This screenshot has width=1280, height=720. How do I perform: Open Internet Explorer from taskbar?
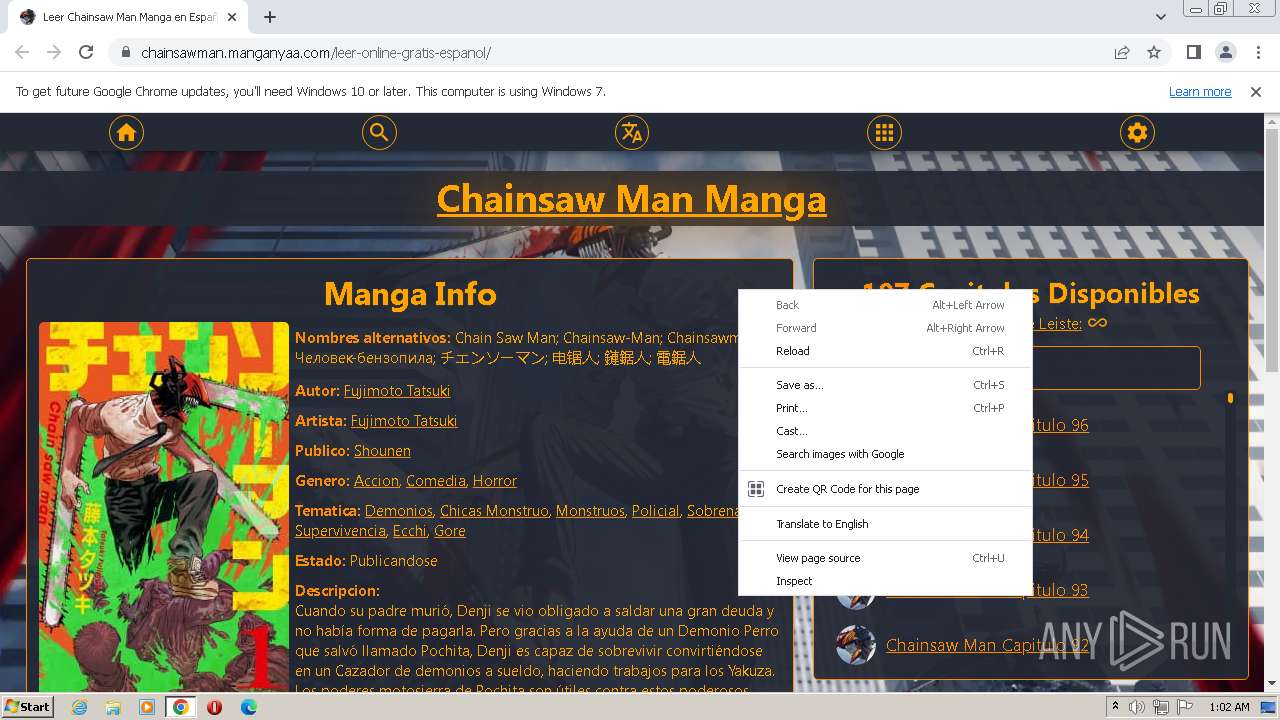coord(80,707)
